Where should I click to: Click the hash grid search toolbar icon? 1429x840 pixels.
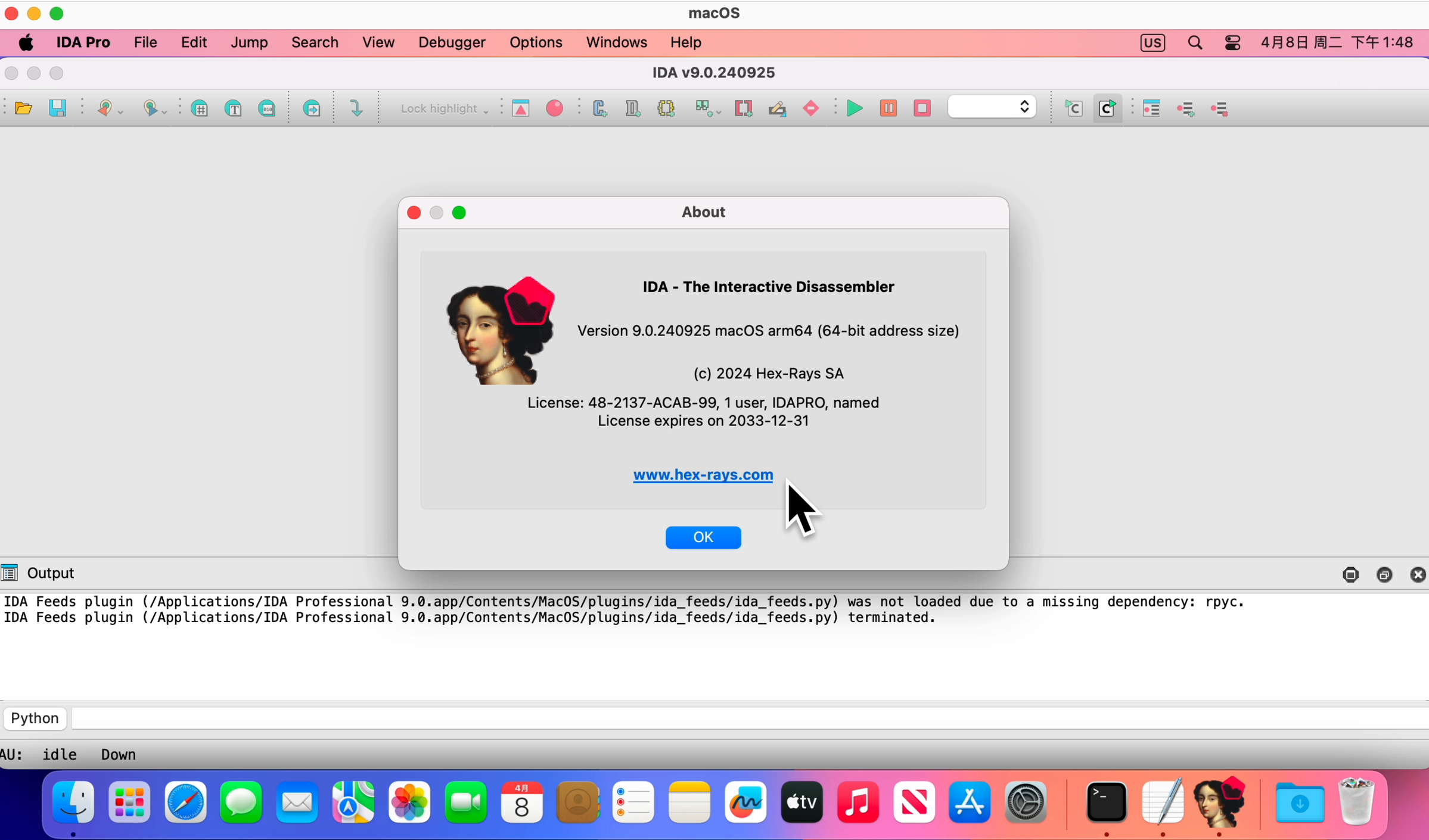200,108
